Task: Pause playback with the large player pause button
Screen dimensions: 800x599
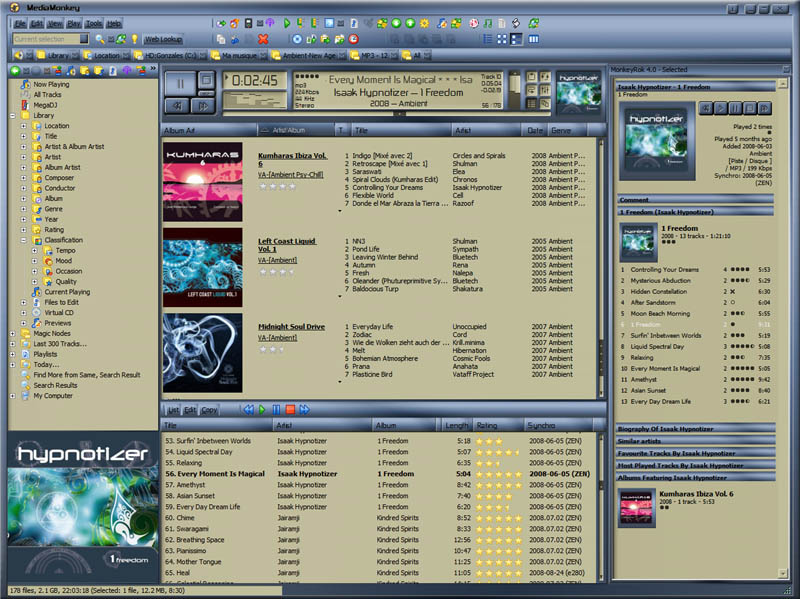Action: coord(180,84)
